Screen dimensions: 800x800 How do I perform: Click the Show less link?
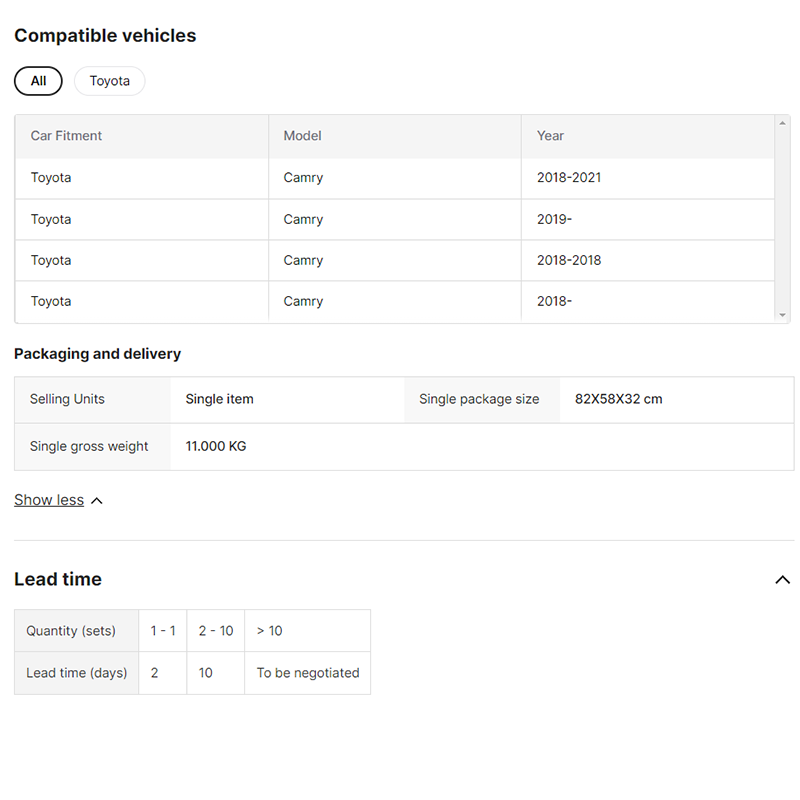(x=49, y=500)
